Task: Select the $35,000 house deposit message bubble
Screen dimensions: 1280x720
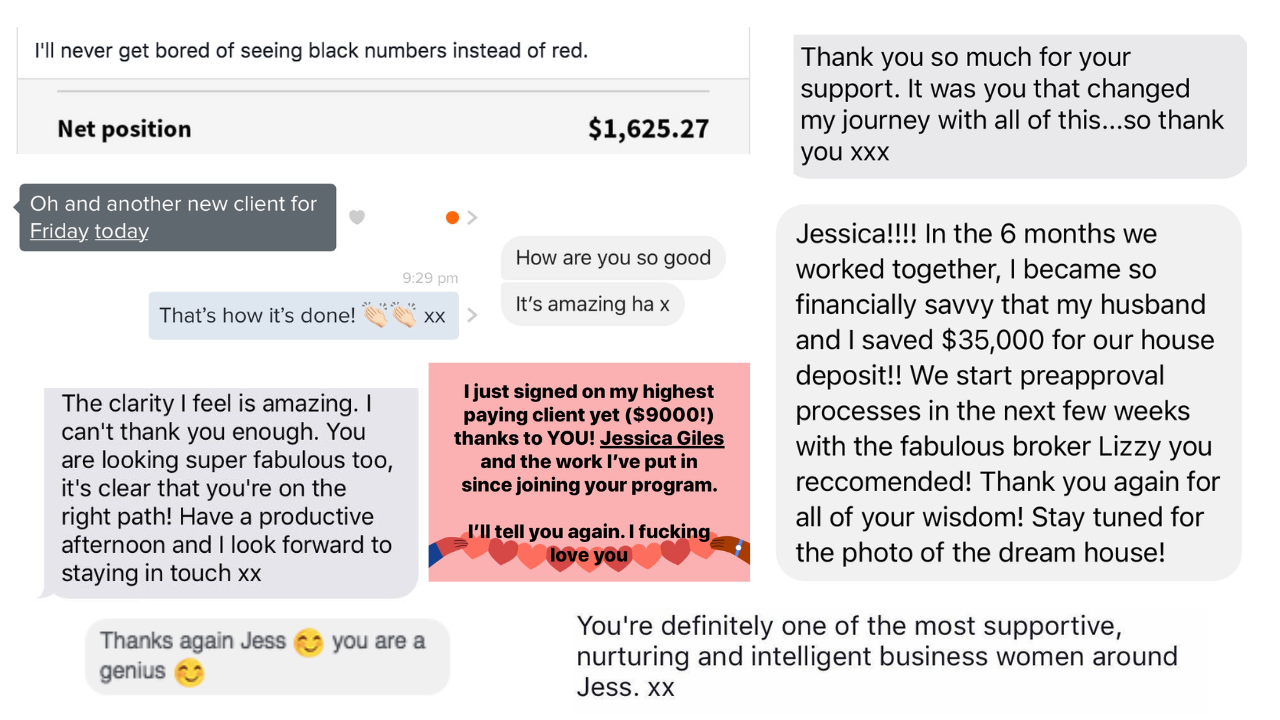Action: pyautogui.click(x=1009, y=392)
